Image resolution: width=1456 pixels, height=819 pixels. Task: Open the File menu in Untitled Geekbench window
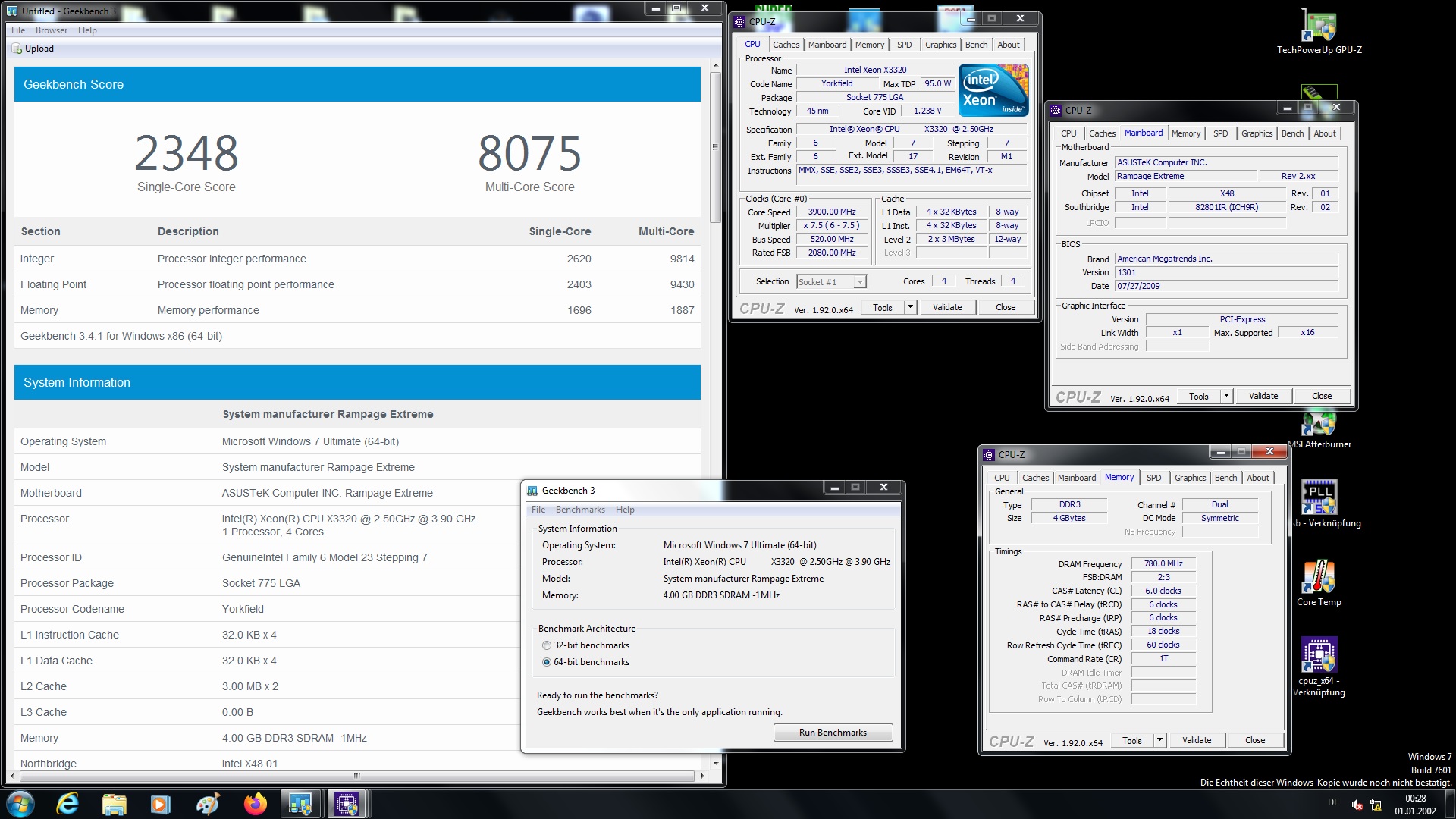pyautogui.click(x=18, y=30)
